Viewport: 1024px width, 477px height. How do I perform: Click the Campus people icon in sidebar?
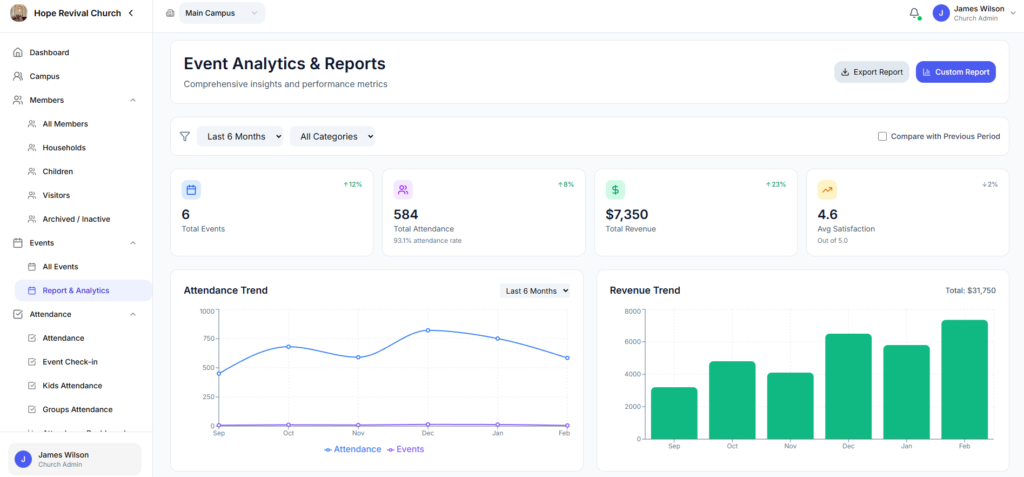click(18, 76)
